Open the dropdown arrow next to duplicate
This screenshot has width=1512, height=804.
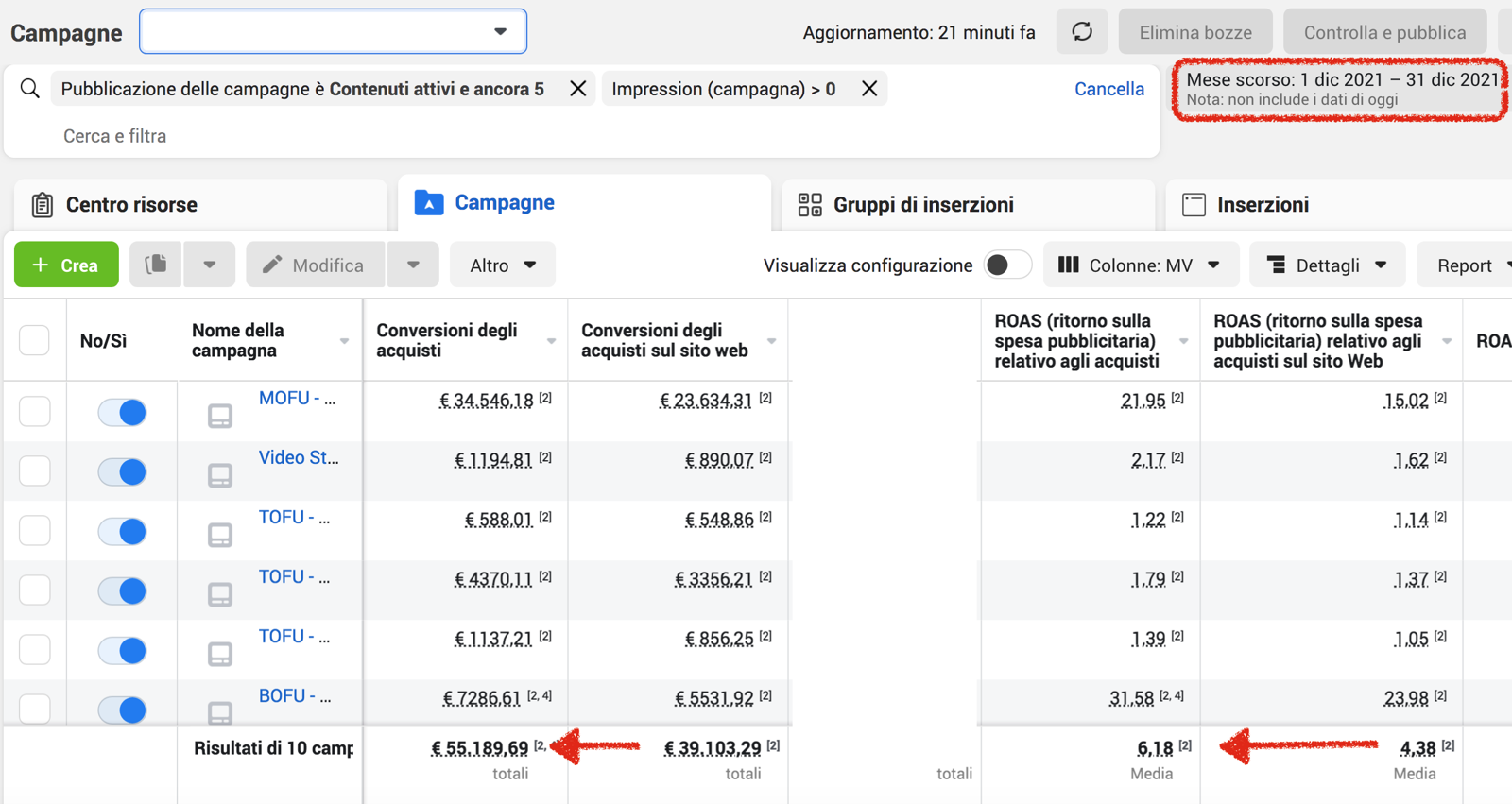click(x=210, y=265)
